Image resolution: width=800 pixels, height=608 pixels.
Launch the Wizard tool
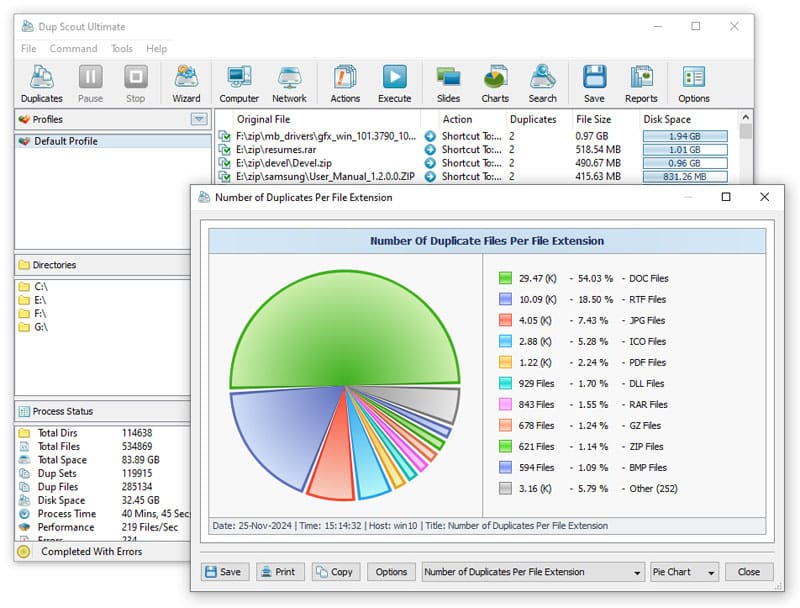point(186,84)
